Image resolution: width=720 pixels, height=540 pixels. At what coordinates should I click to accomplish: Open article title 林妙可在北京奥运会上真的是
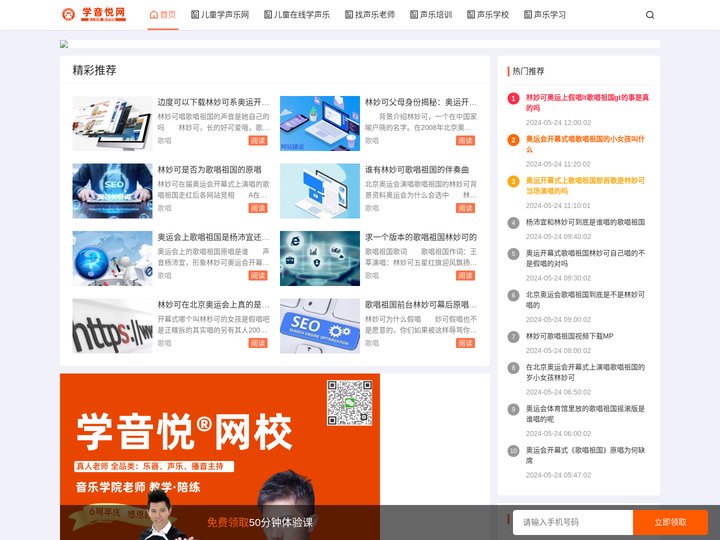(x=213, y=304)
